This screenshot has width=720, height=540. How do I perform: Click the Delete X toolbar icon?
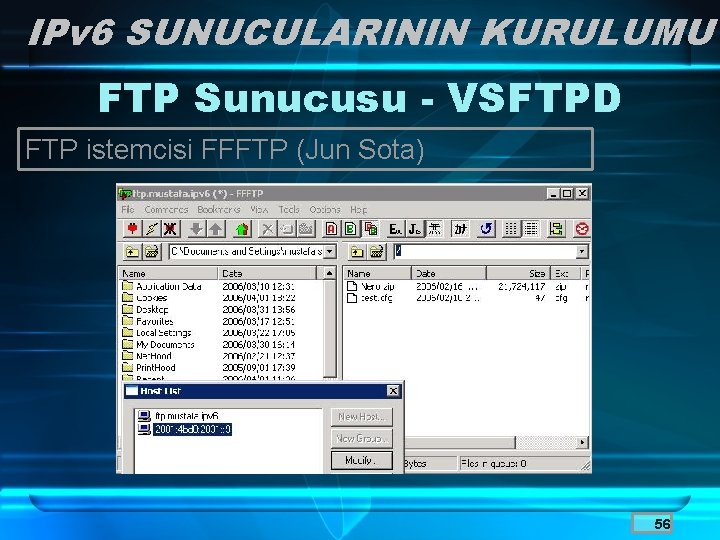267,229
